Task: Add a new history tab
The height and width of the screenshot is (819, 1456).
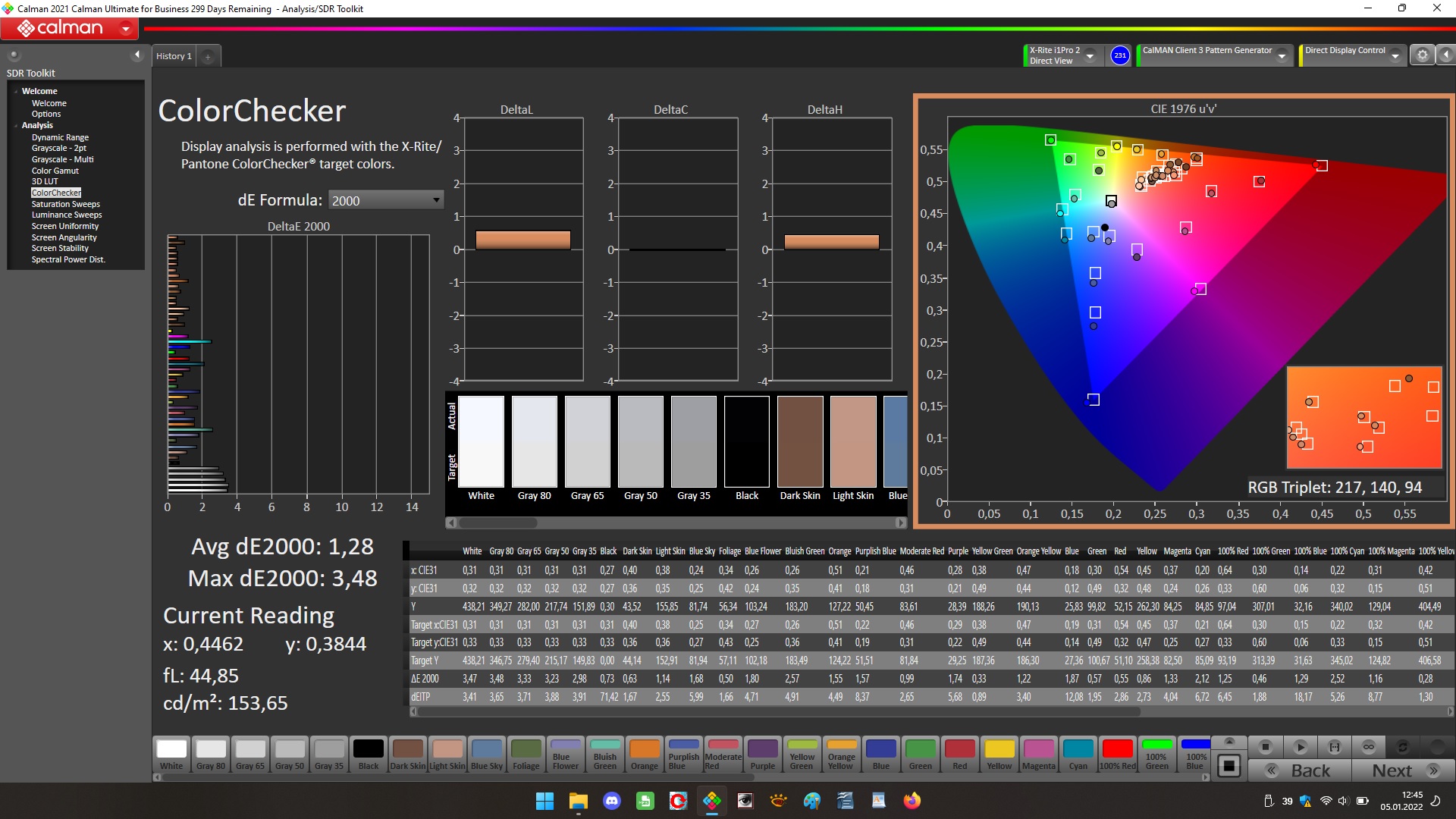Action: [208, 56]
